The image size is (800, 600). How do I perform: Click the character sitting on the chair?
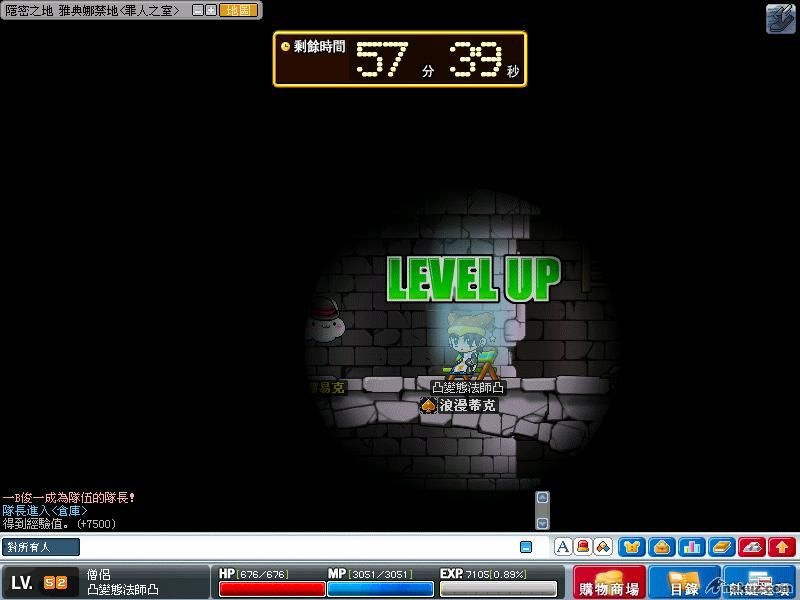(x=469, y=347)
